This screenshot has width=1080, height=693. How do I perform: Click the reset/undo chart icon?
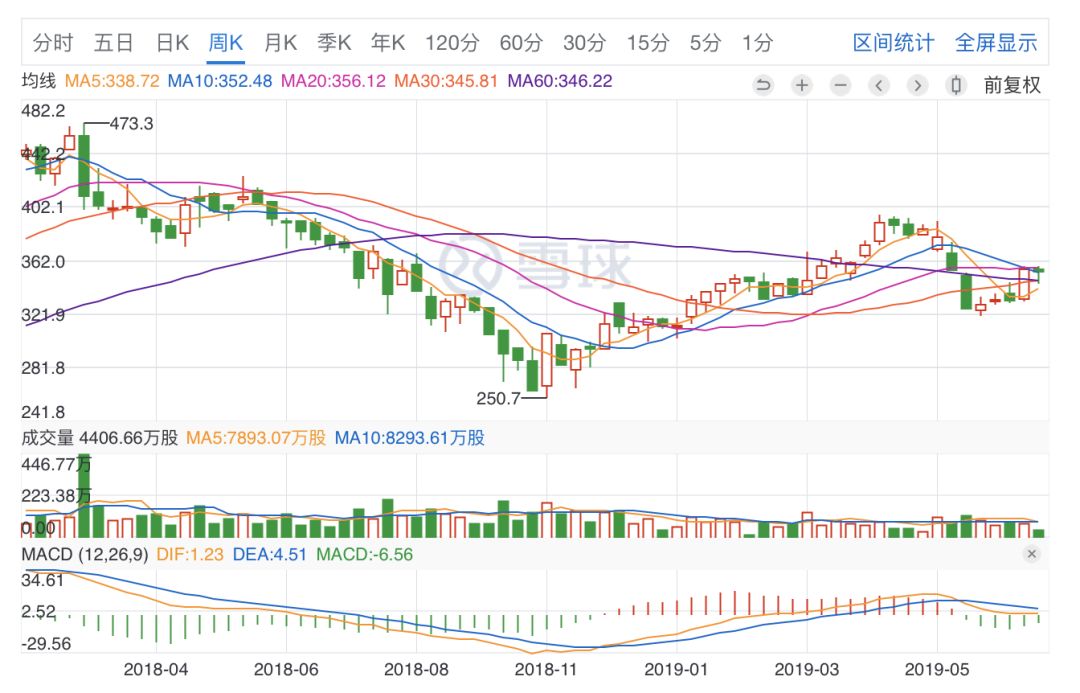pos(763,85)
